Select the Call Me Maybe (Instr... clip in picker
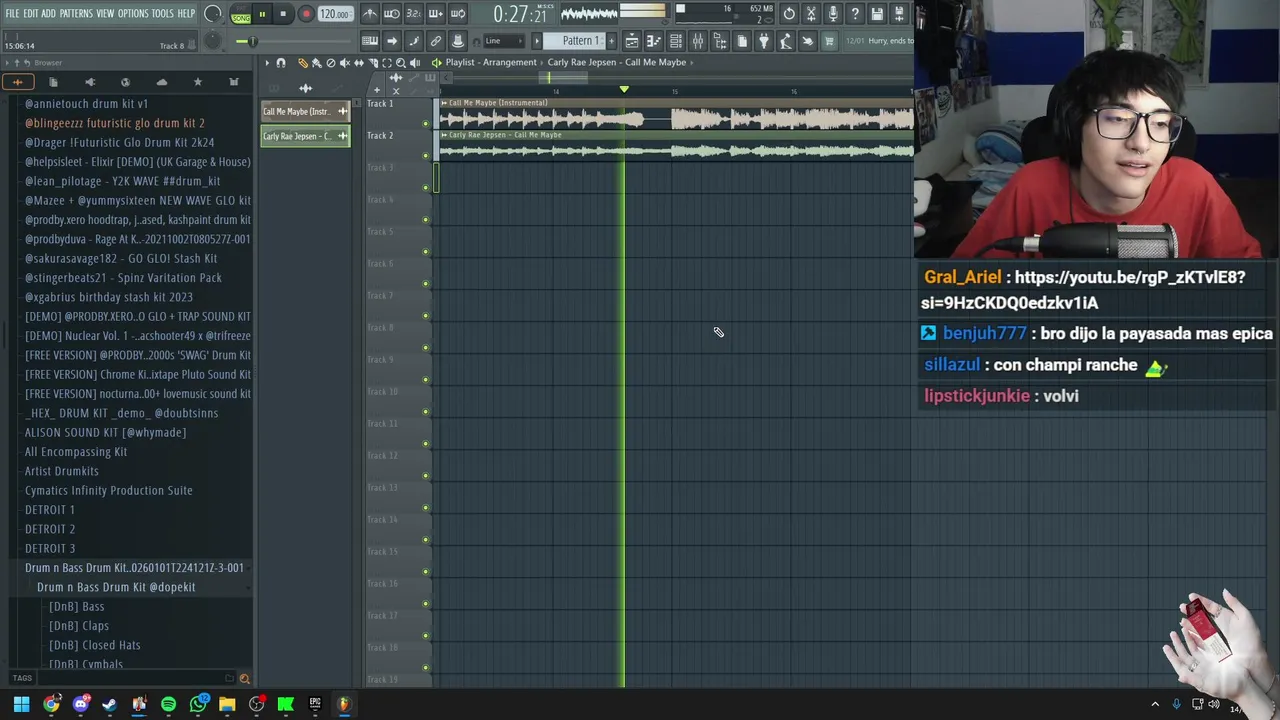The image size is (1280, 720). [305, 111]
